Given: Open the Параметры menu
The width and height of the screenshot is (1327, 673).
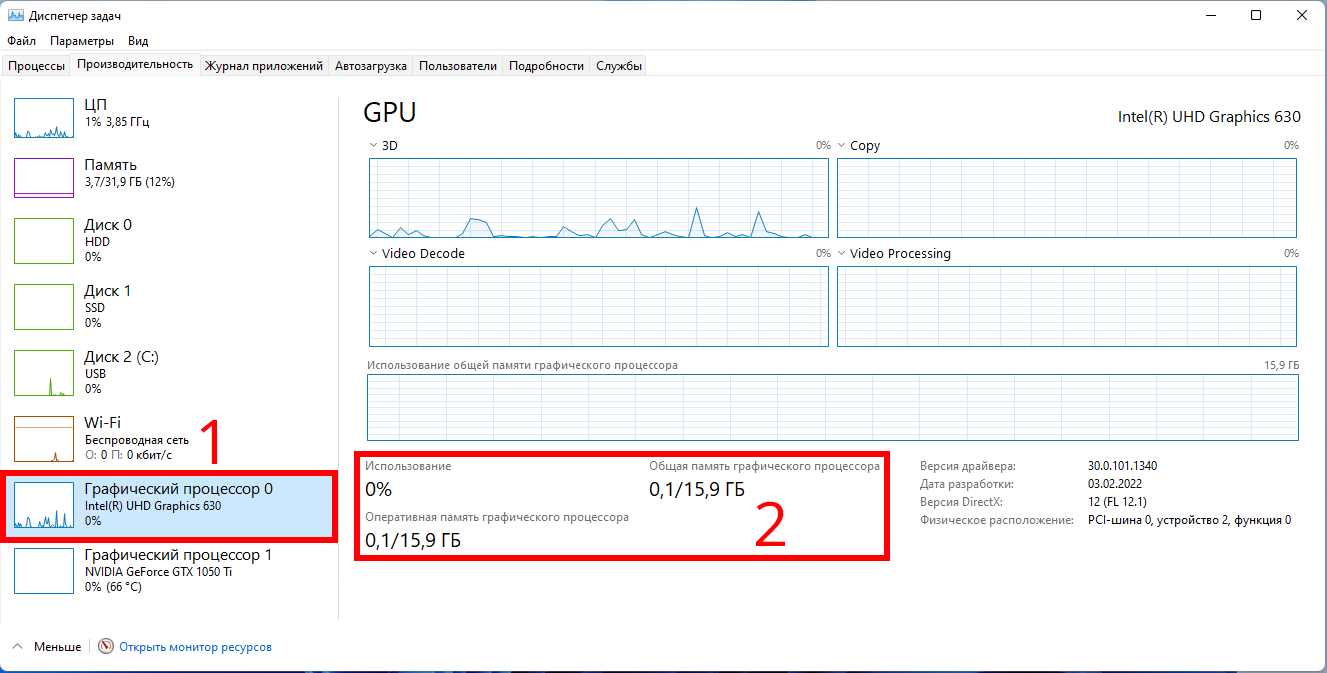Looking at the screenshot, I should (x=82, y=41).
